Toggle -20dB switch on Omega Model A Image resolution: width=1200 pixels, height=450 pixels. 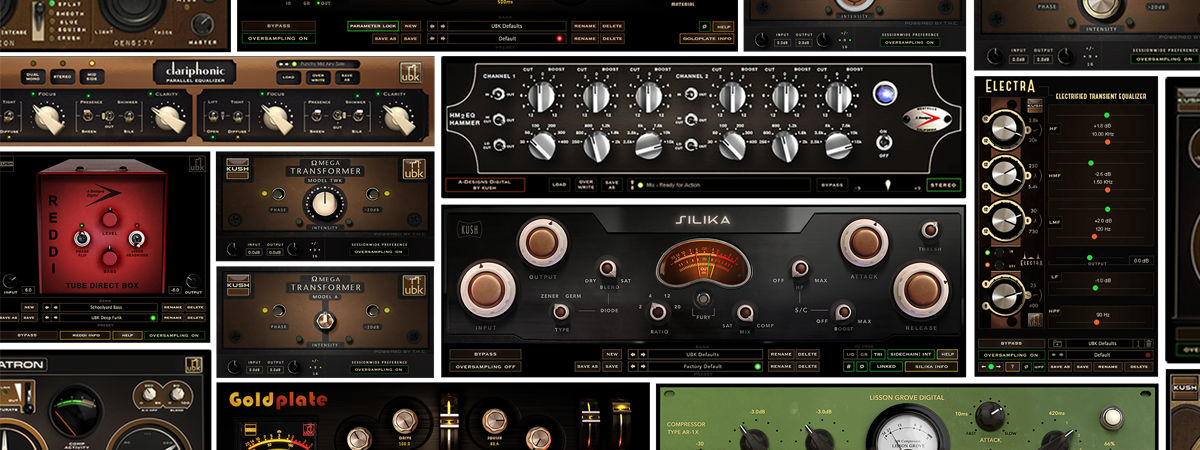(371, 310)
